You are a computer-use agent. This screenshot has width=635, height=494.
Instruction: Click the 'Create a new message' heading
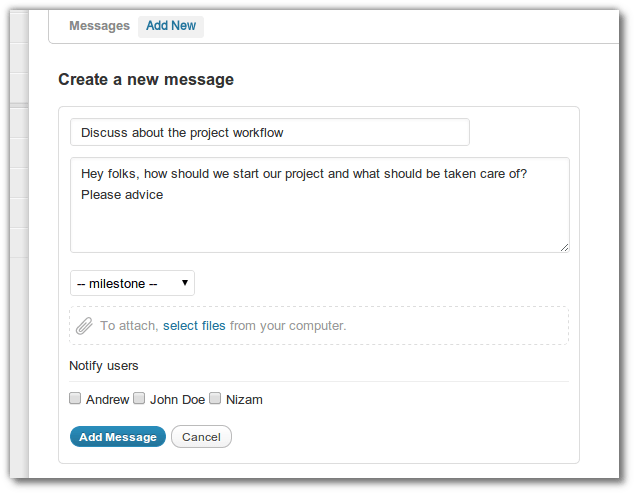click(146, 79)
